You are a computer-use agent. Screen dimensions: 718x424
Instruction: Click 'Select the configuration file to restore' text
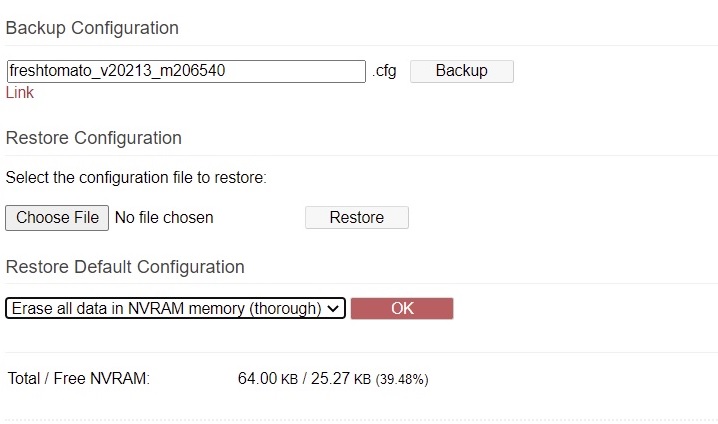tap(136, 177)
